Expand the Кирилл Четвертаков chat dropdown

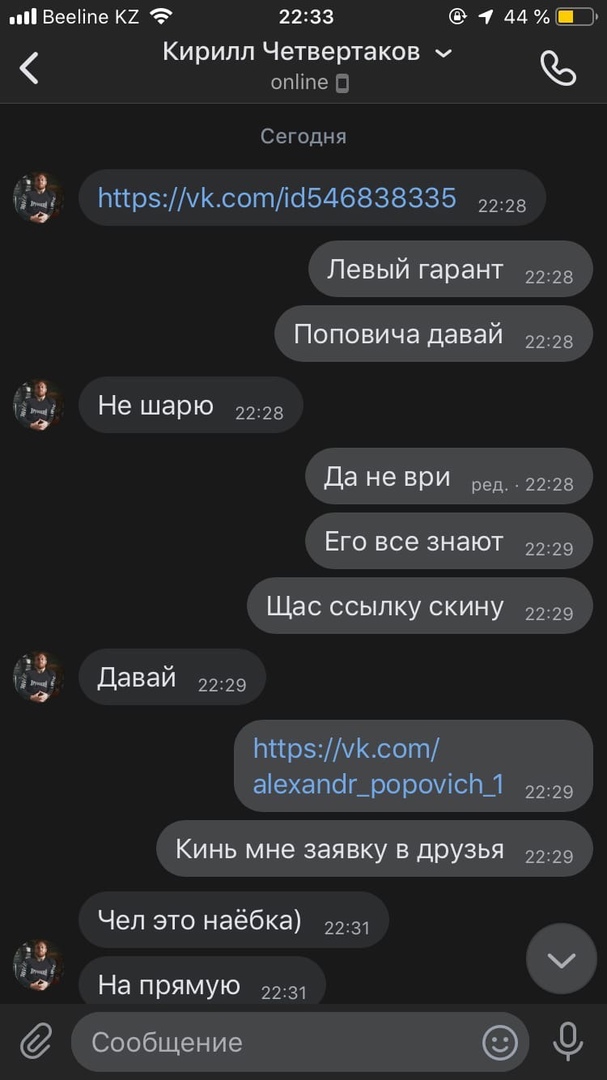pos(444,53)
